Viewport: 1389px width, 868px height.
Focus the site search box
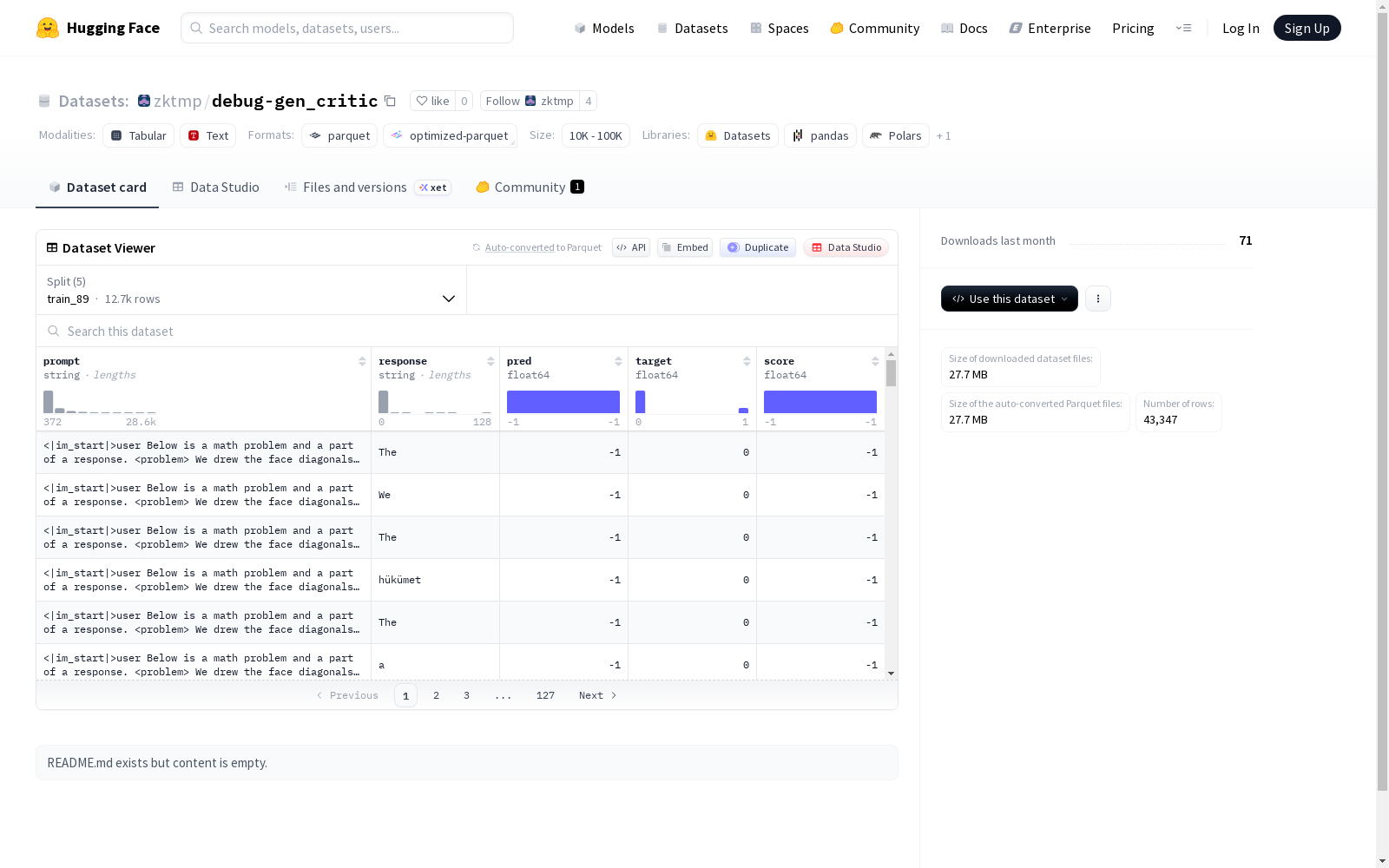pyautogui.click(x=347, y=28)
